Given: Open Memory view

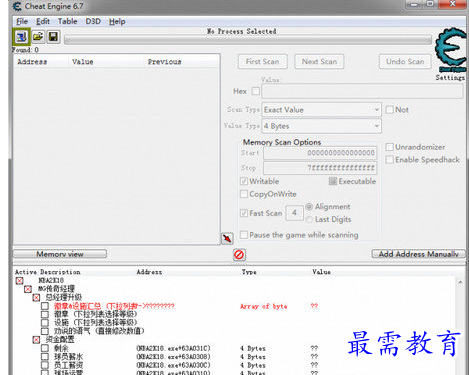Looking at the screenshot, I should (x=60, y=254).
